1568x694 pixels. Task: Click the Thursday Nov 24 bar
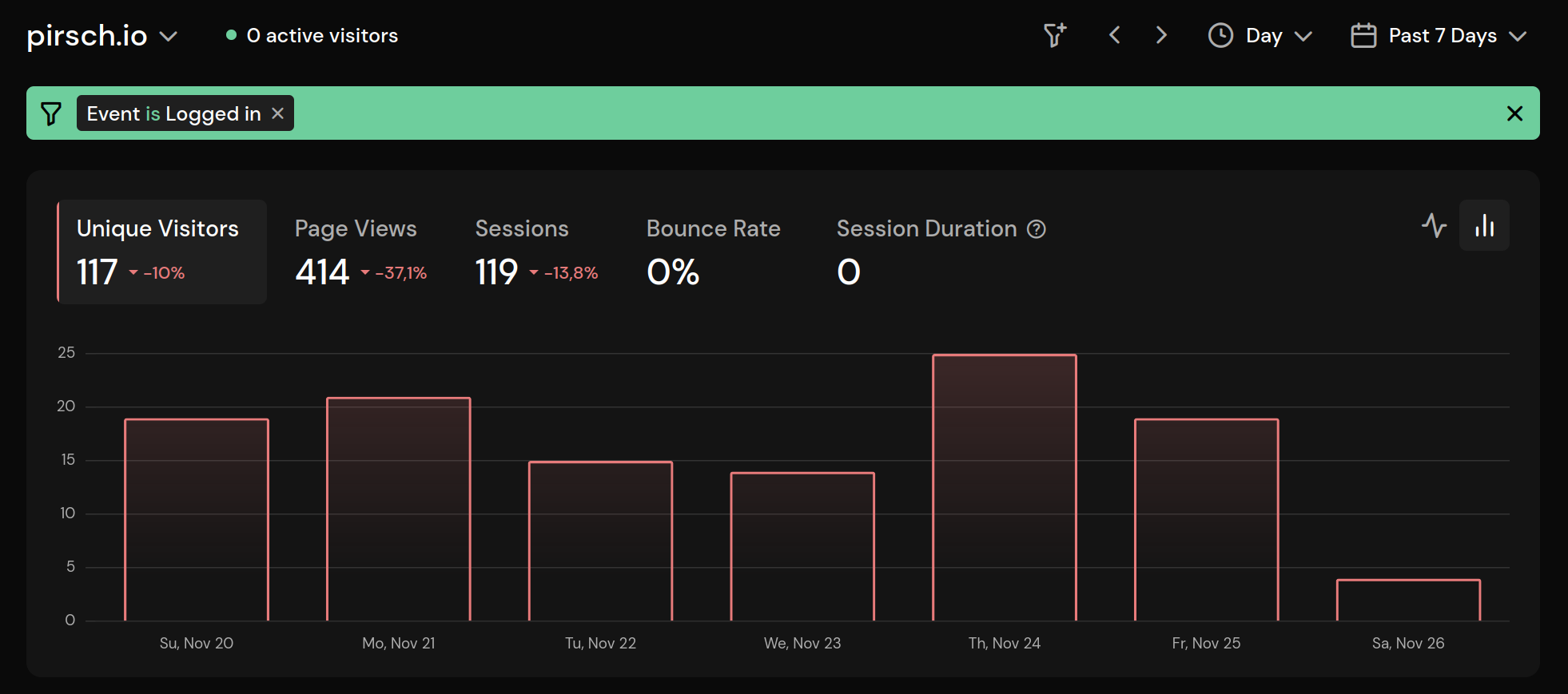pos(1005,487)
